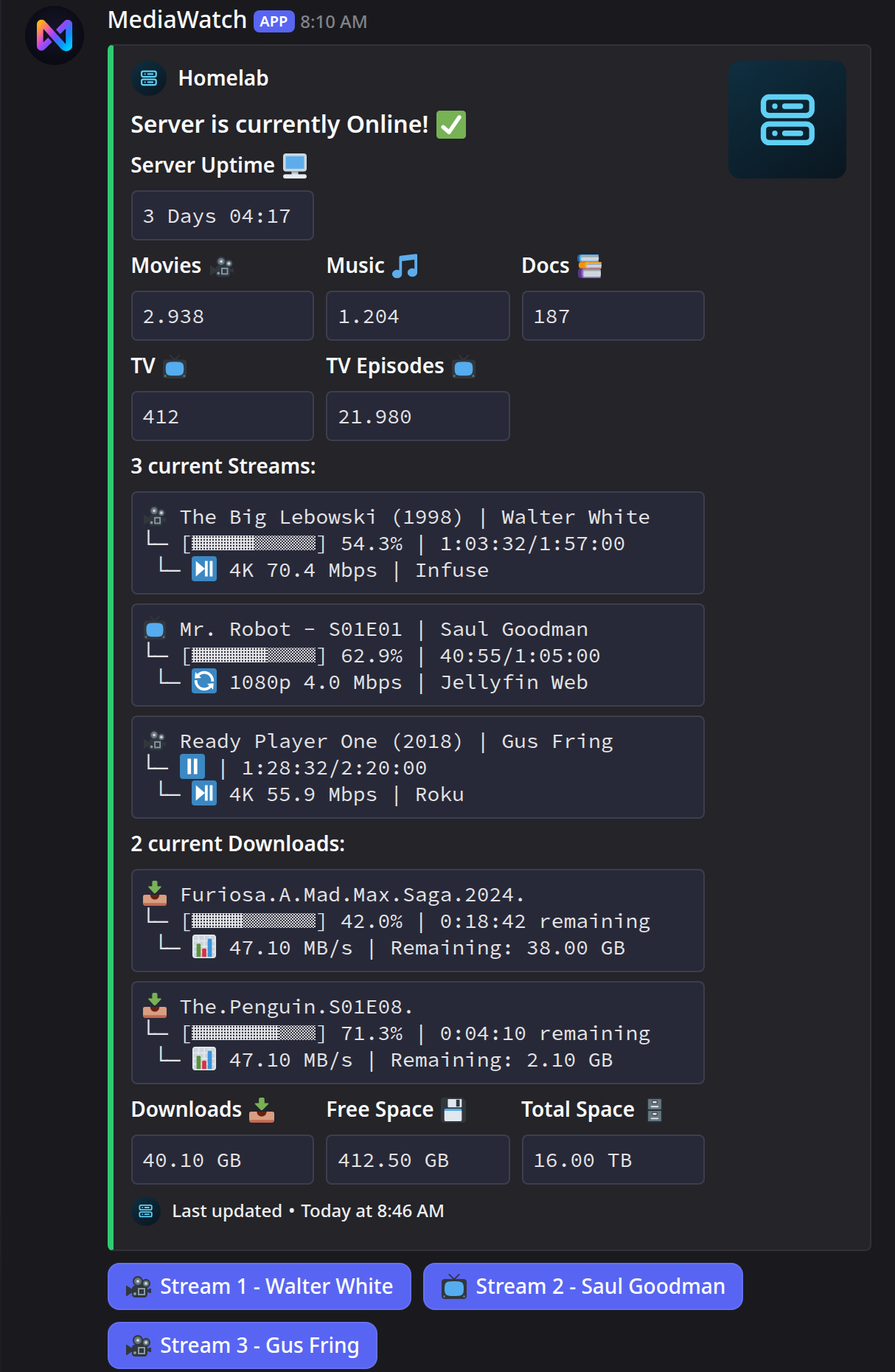
Task: Click the Furiosa download progress bar at 42.0%
Action: tap(254, 921)
